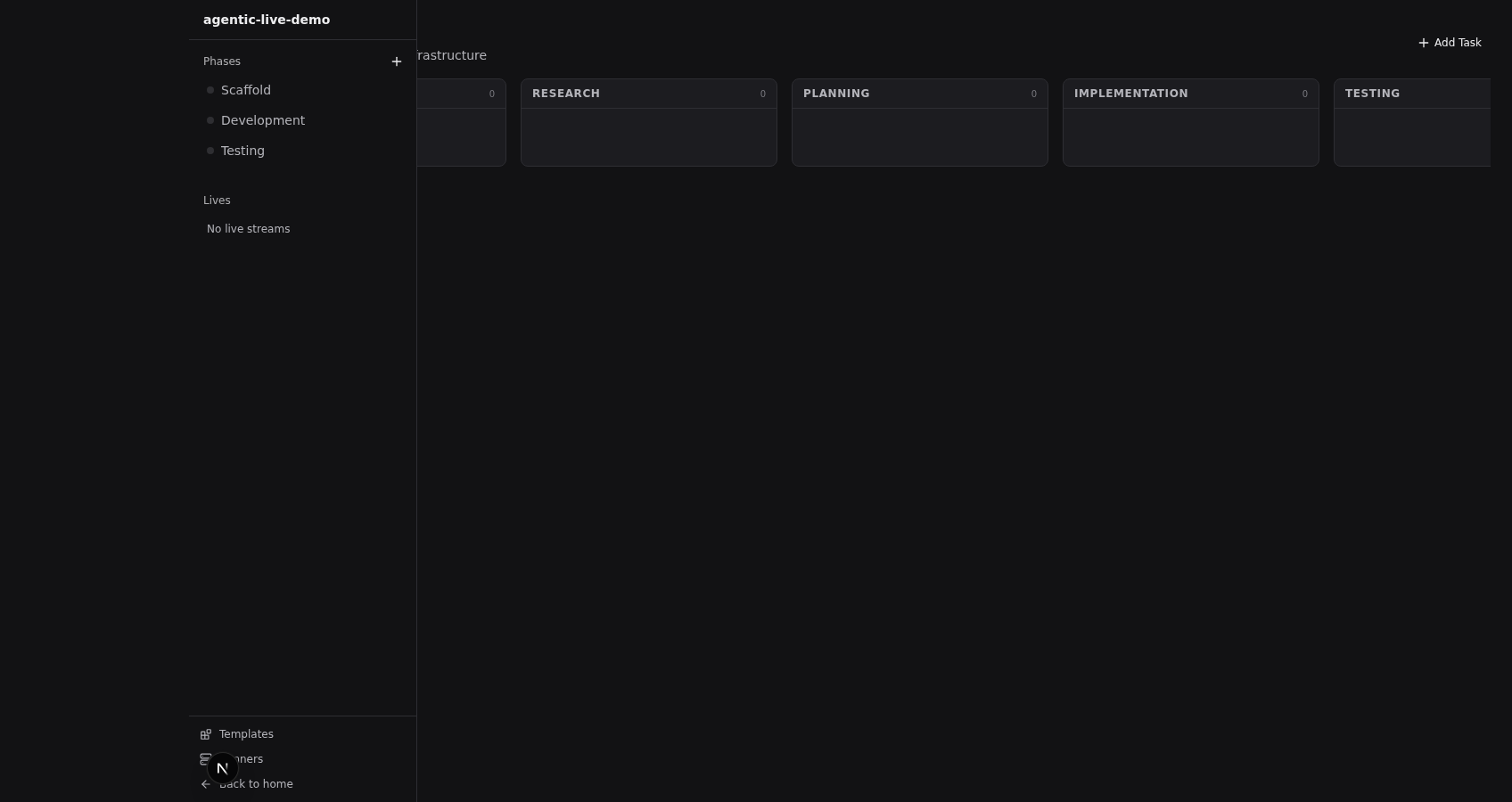Select the IMPLEMENTATION column header
The image size is (1512, 802).
tap(1130, 94)
